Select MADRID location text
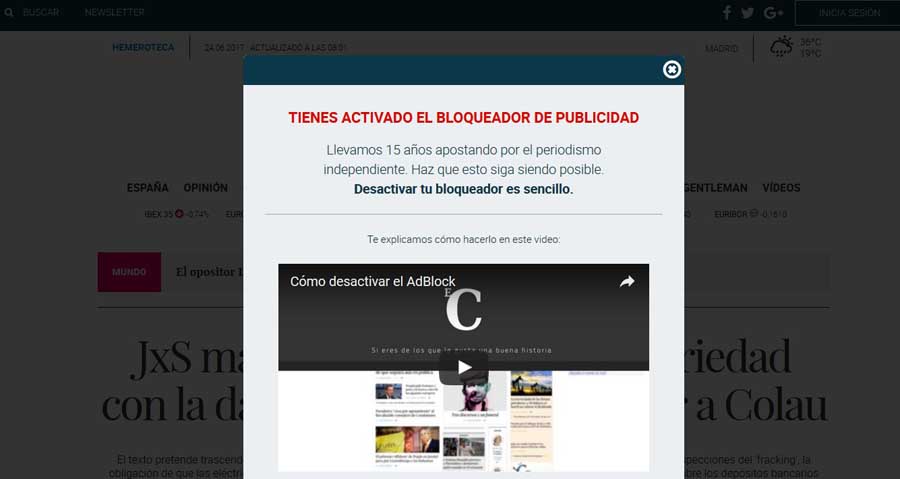Viewport: 900px width, 479px height. (x=721, y=49)
